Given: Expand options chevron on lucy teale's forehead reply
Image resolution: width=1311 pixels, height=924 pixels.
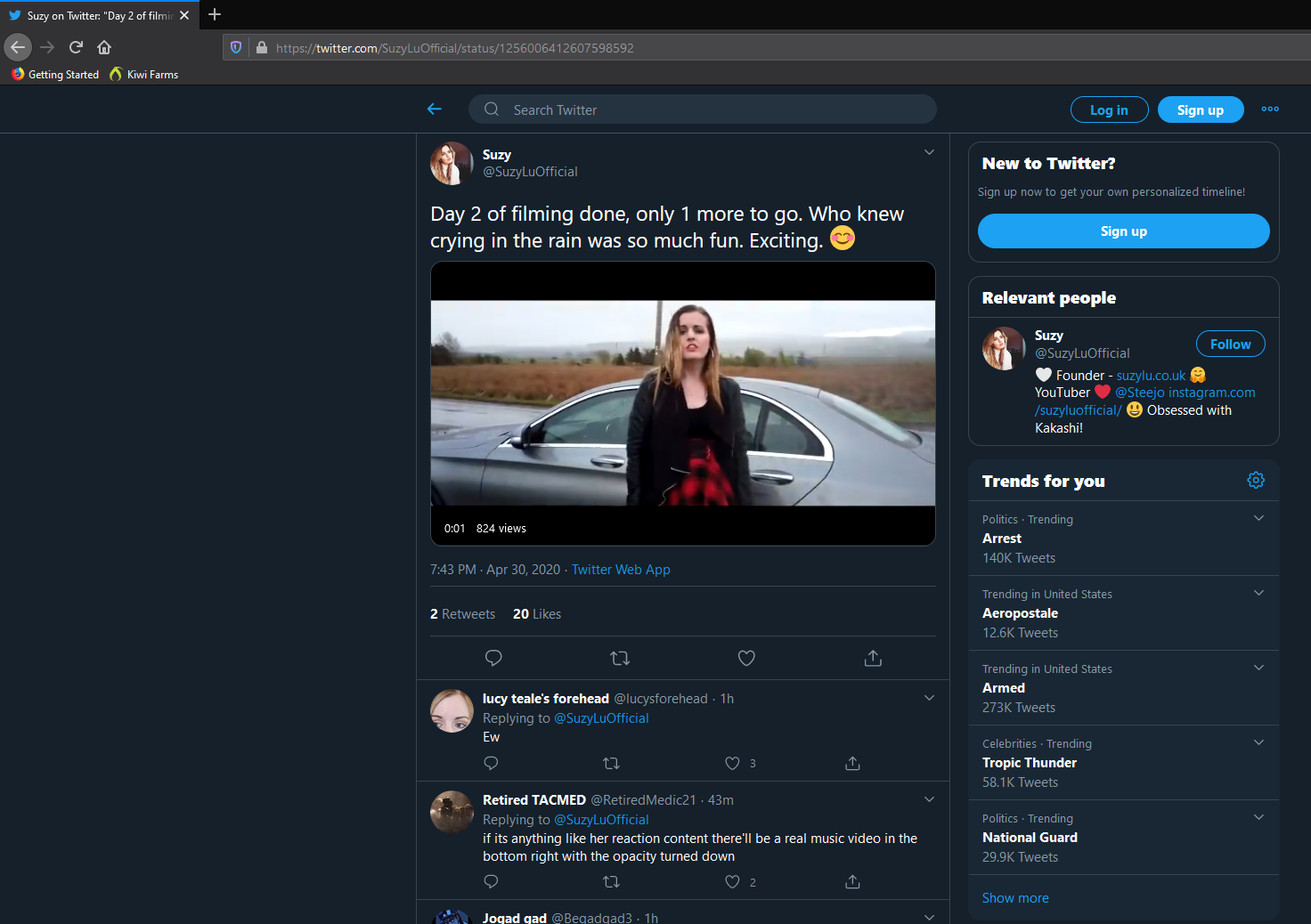Looking at the screenshot, I should click(929, 698).
